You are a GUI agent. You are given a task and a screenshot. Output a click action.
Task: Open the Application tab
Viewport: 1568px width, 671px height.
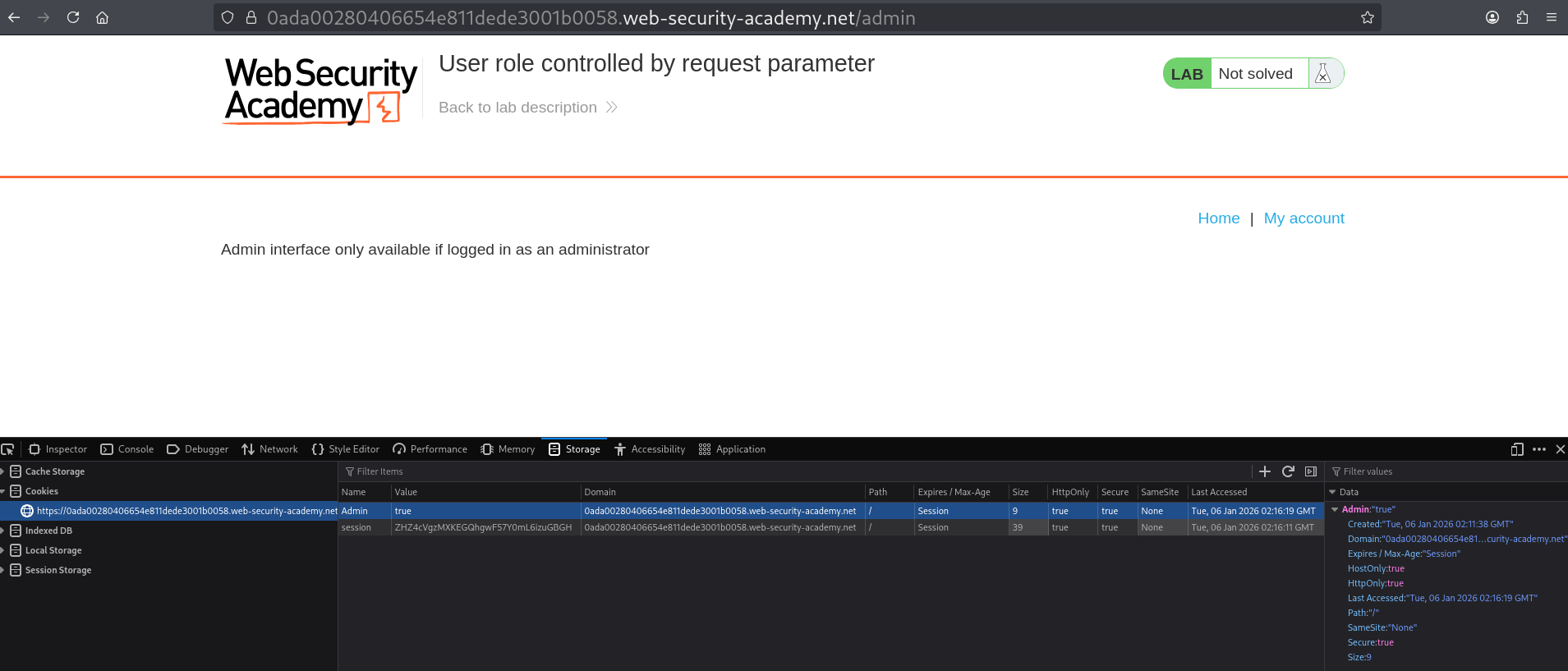click(x=732, y=449)
